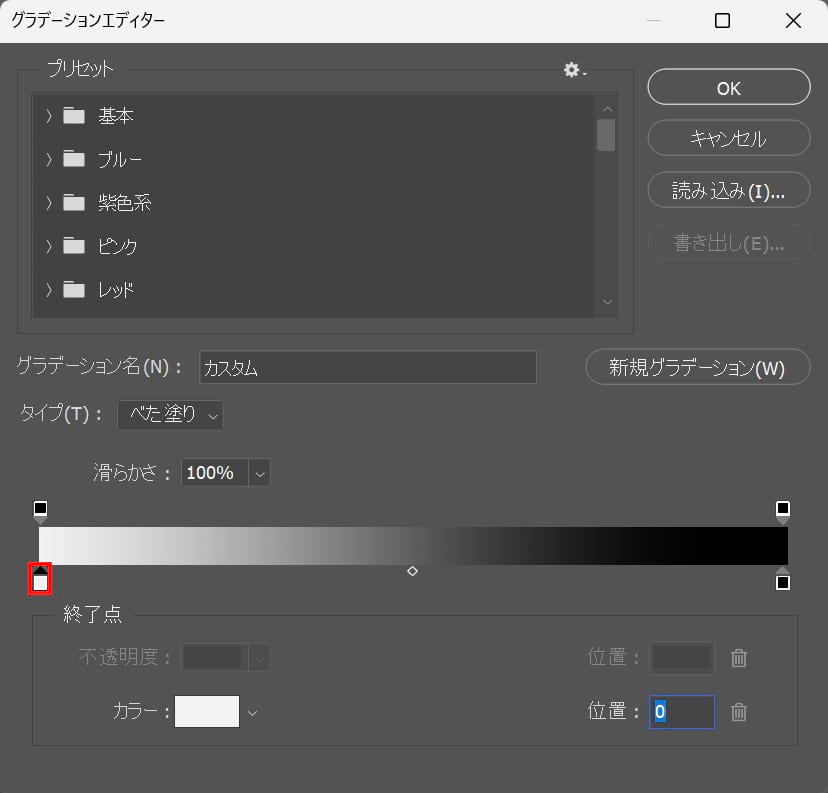Confirm the gradient with OK
828x793 pixels.
(728, 87)
